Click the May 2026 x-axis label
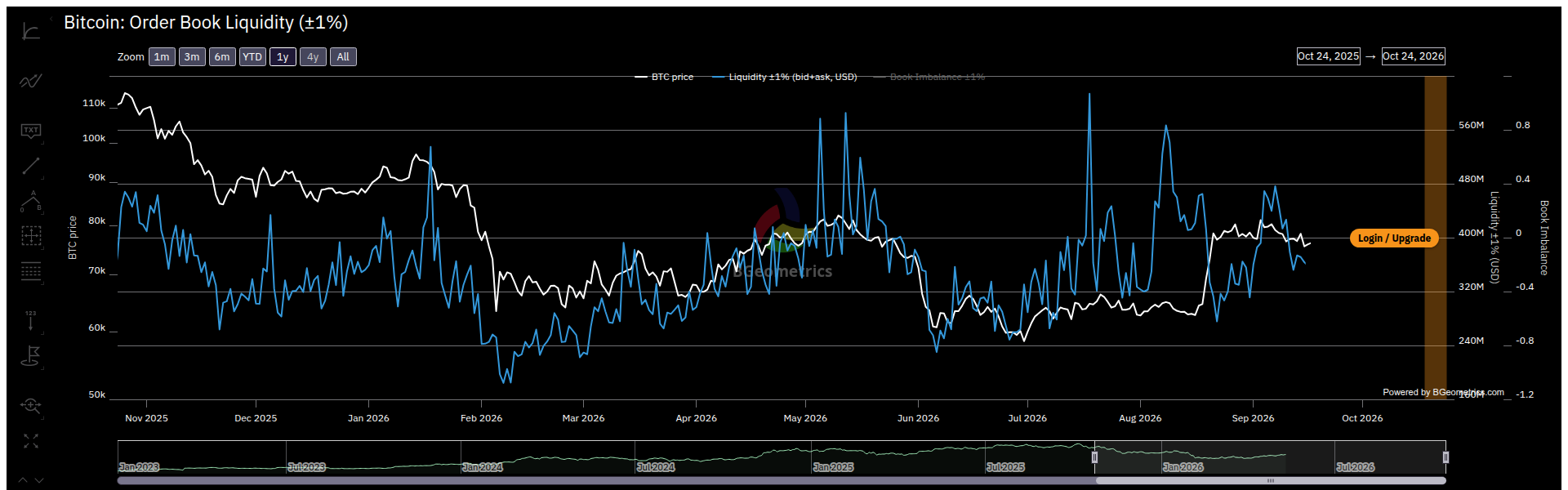 point(805,418)
